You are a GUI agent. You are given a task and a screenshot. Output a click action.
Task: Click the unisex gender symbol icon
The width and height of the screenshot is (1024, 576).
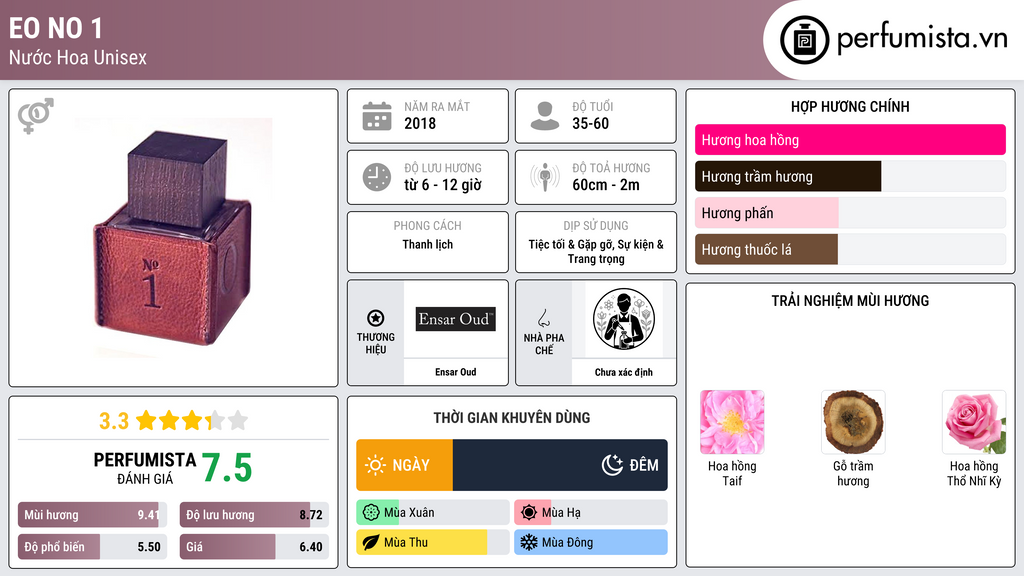click(36, 116)
